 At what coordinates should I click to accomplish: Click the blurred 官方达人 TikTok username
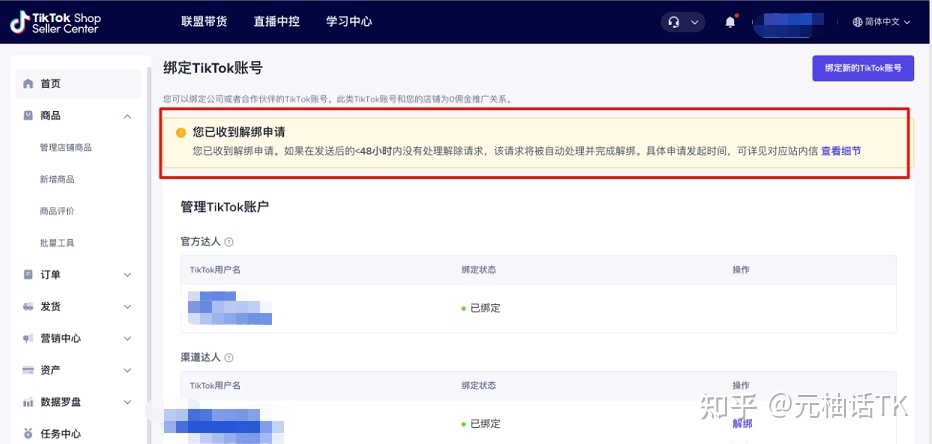(x=230, y=308)
